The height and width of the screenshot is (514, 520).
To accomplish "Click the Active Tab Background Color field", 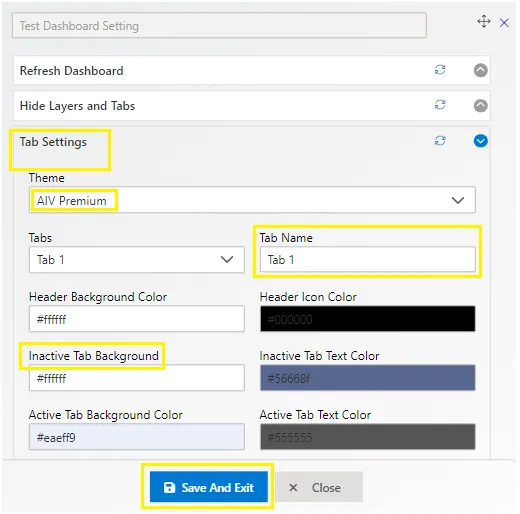I will (x=137, y=437).
